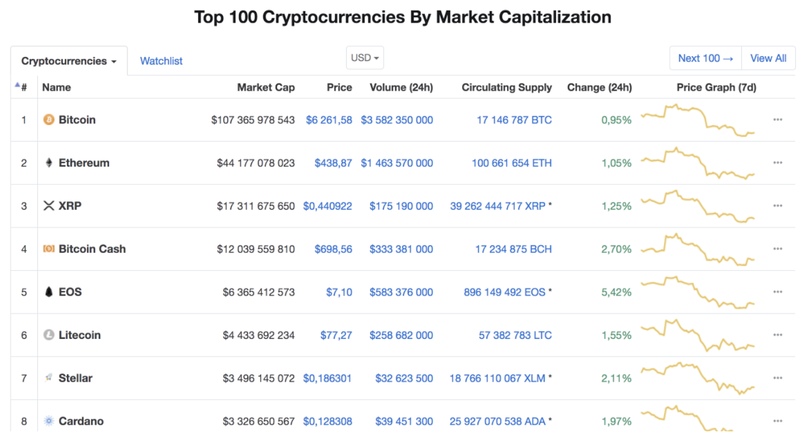Screen dimensions: 807x436
Task: Click the EOS teardrop logo icon
Action: tap(49, 292)
